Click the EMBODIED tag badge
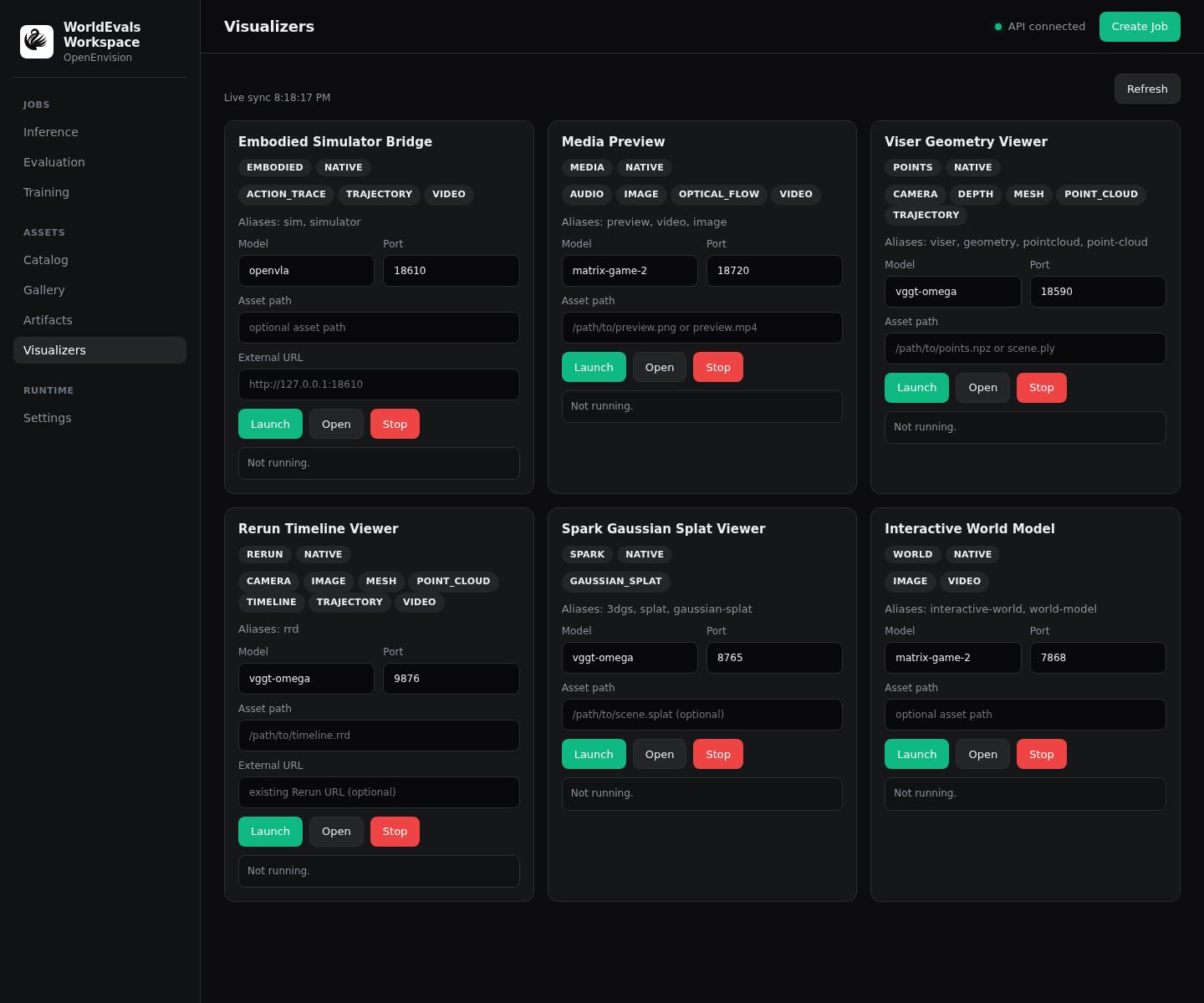The image size is (1204, 1003). tap(275, 168)
